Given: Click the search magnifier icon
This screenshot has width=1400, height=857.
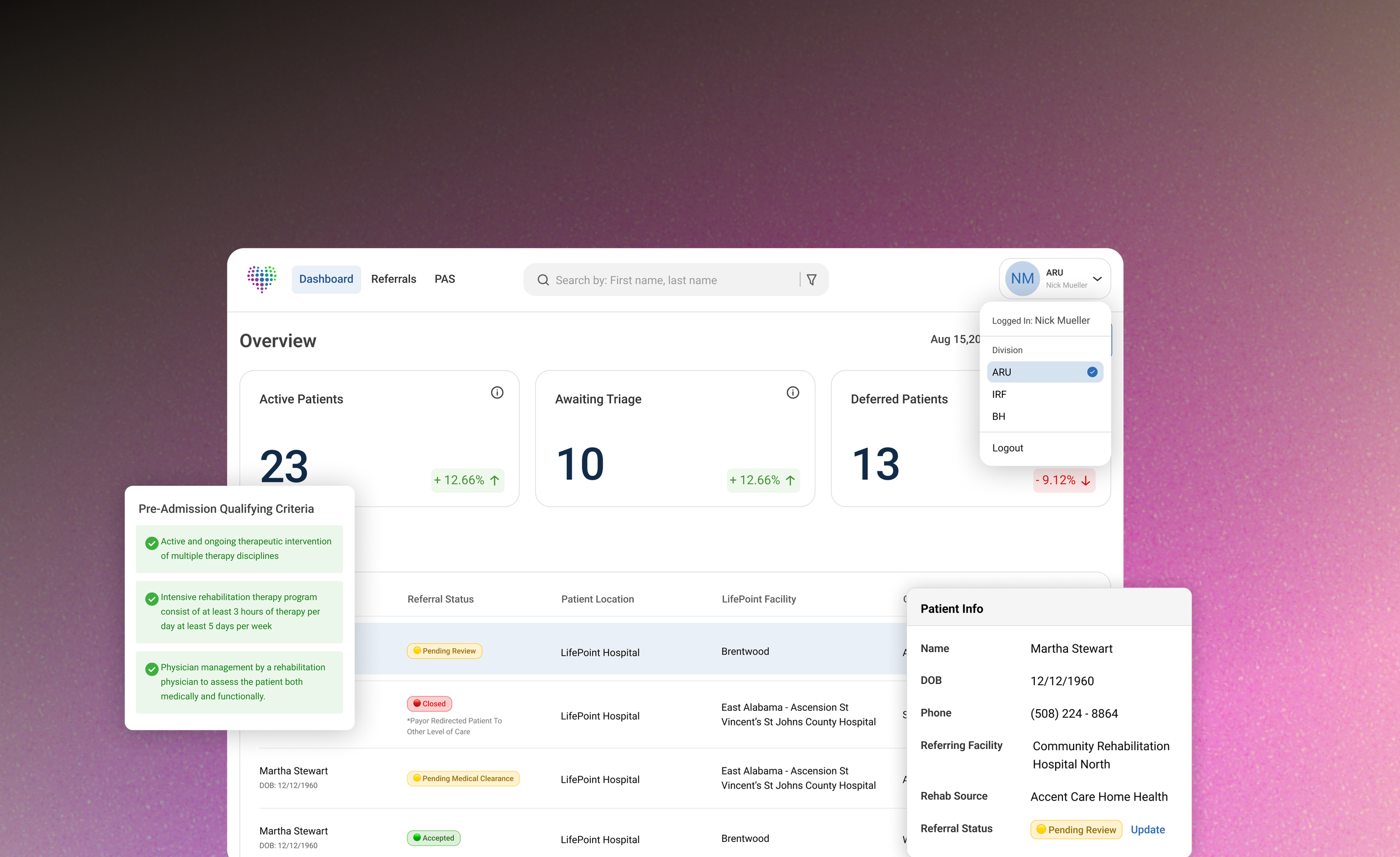Looking at the screenshot, I should (543, 280).
